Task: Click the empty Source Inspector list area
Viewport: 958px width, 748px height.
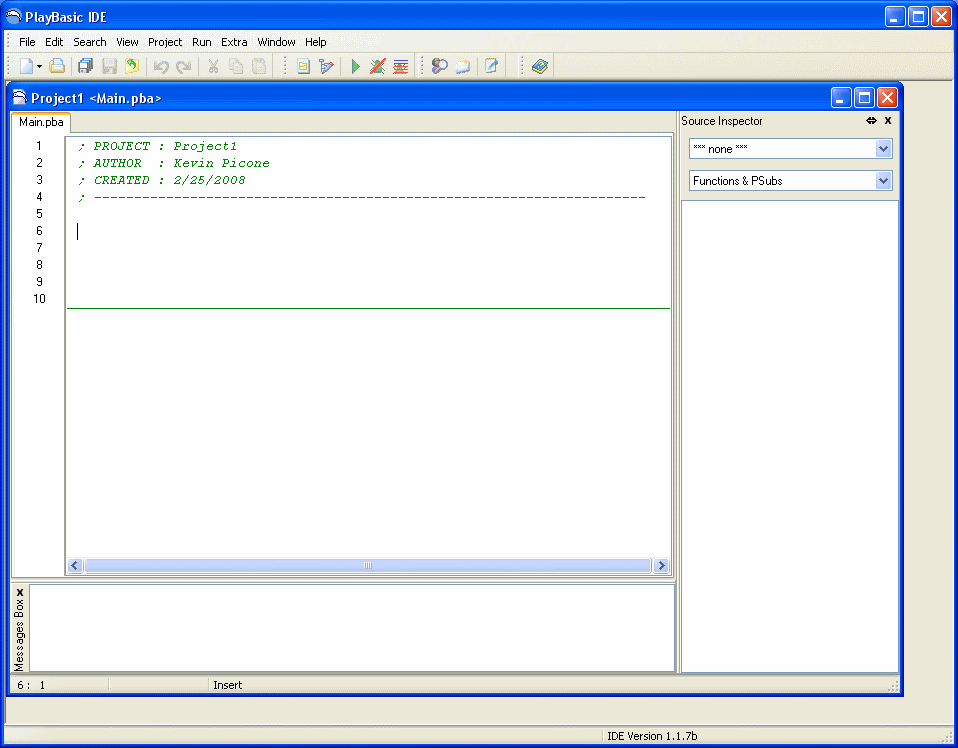Action: (x=789, y=436)
